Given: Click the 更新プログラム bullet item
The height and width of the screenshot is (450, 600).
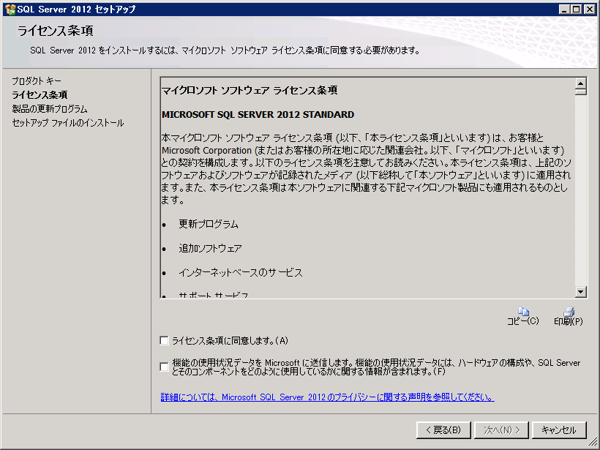Looking at the screenshot, I should [209, 224].
